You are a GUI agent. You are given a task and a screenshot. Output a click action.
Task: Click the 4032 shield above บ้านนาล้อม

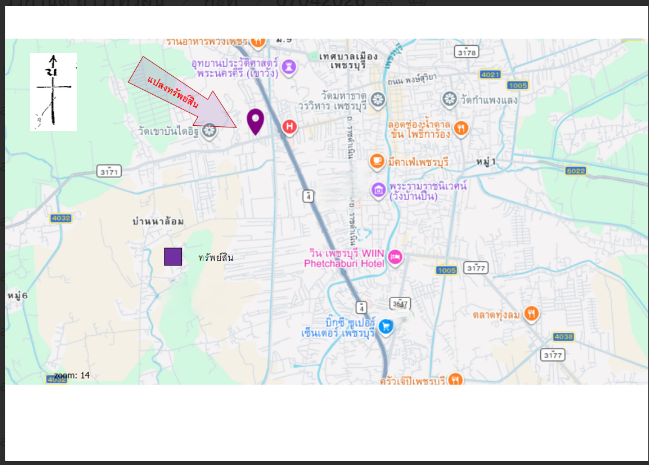click(x=61, y=218)
